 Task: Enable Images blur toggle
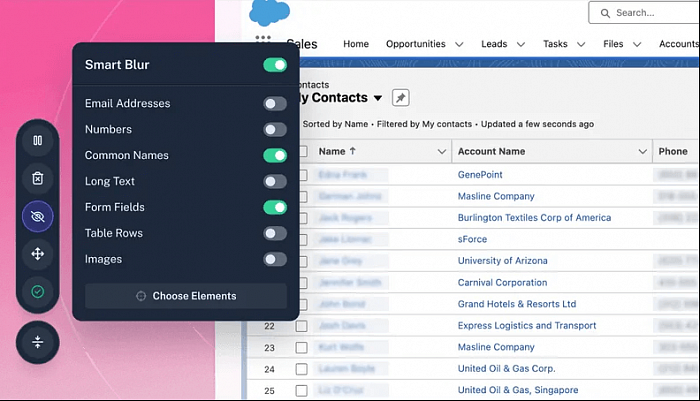(275, 259)
